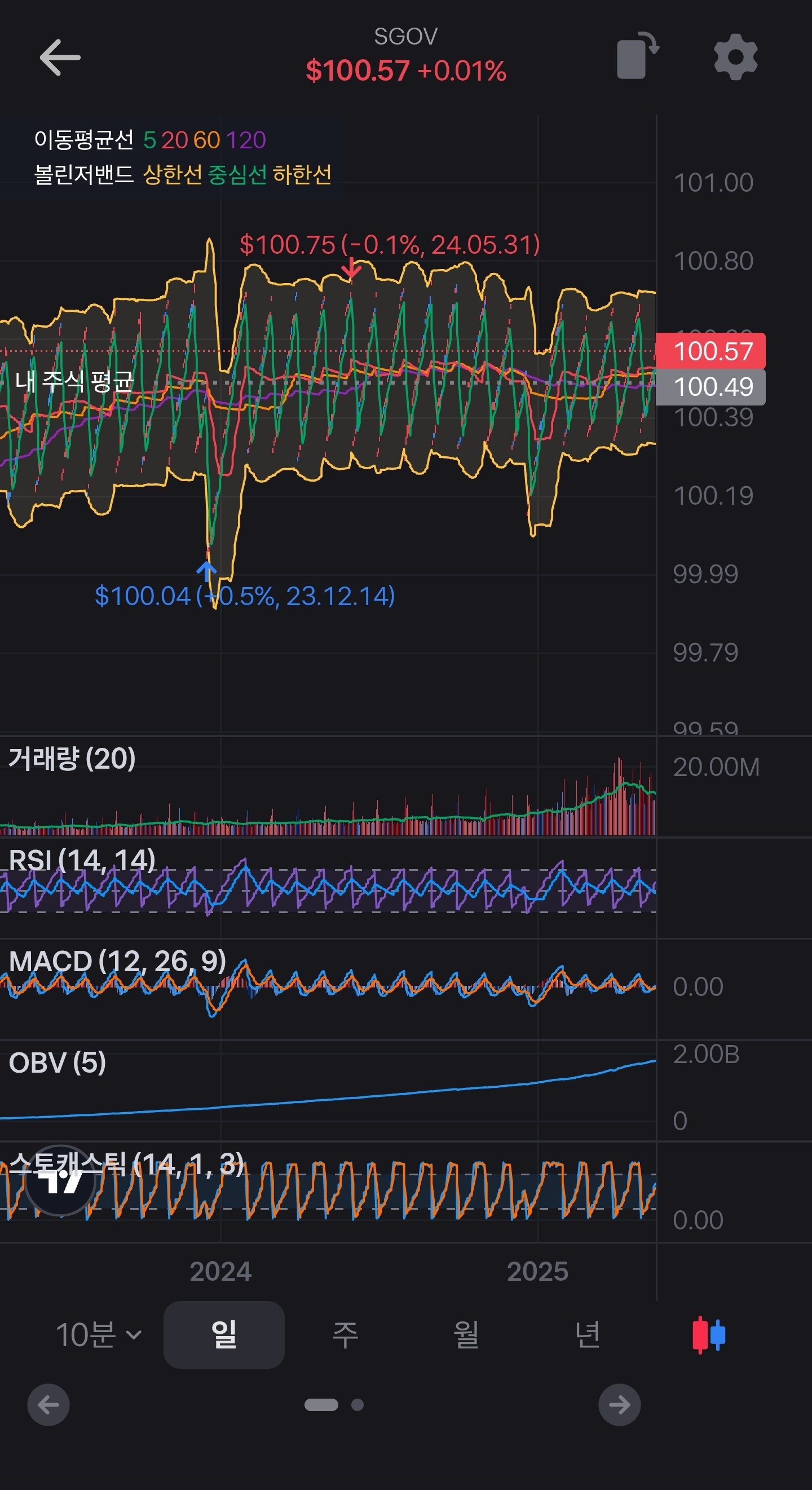Tap the TradingView logo badge
Screen dimensions: 812x1490
coord(60,1180)
